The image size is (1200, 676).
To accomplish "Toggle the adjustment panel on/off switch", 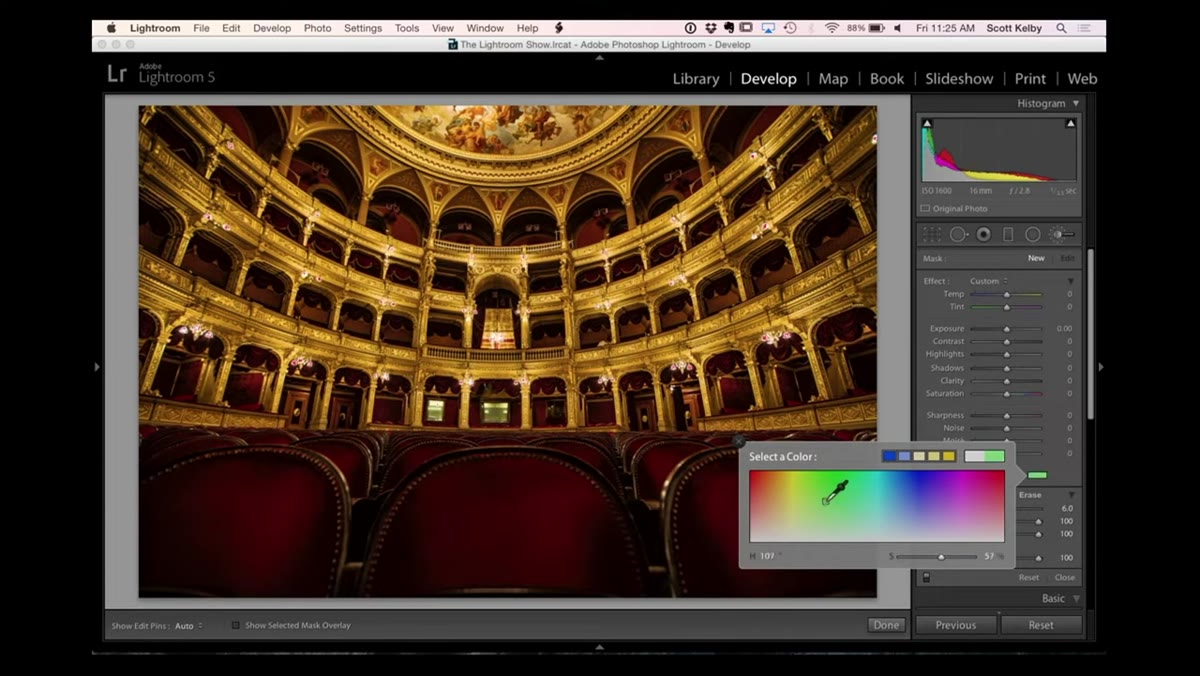I will click(x=926, y=577).
